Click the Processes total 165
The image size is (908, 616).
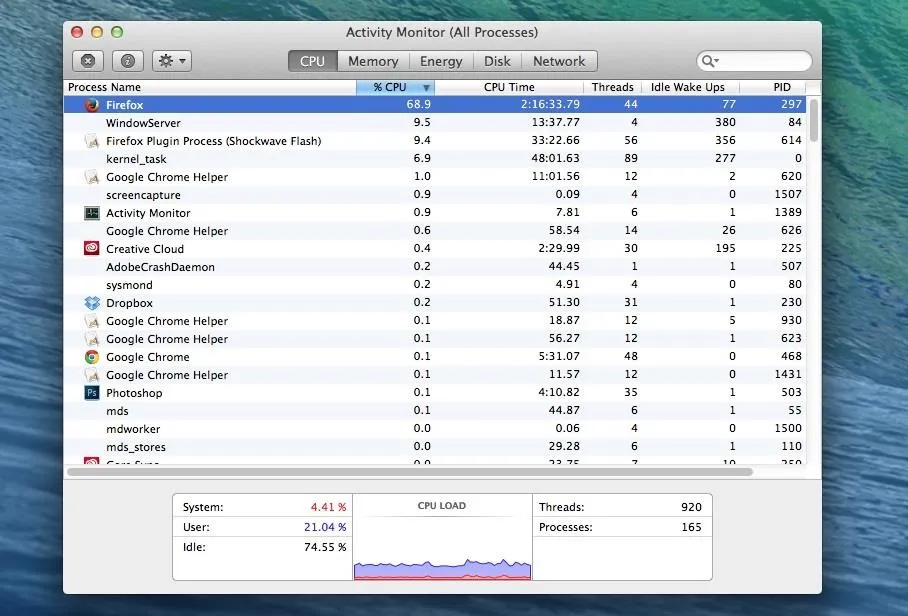[x=691, y=527]
